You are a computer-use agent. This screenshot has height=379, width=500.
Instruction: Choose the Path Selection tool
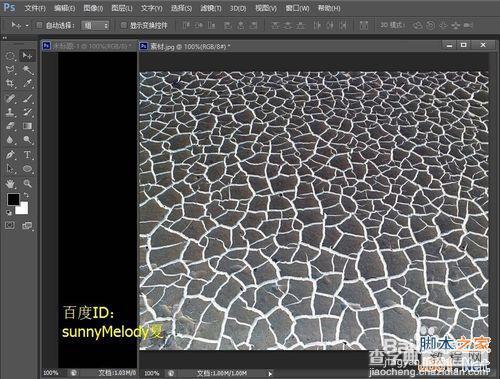coord(10,169)
